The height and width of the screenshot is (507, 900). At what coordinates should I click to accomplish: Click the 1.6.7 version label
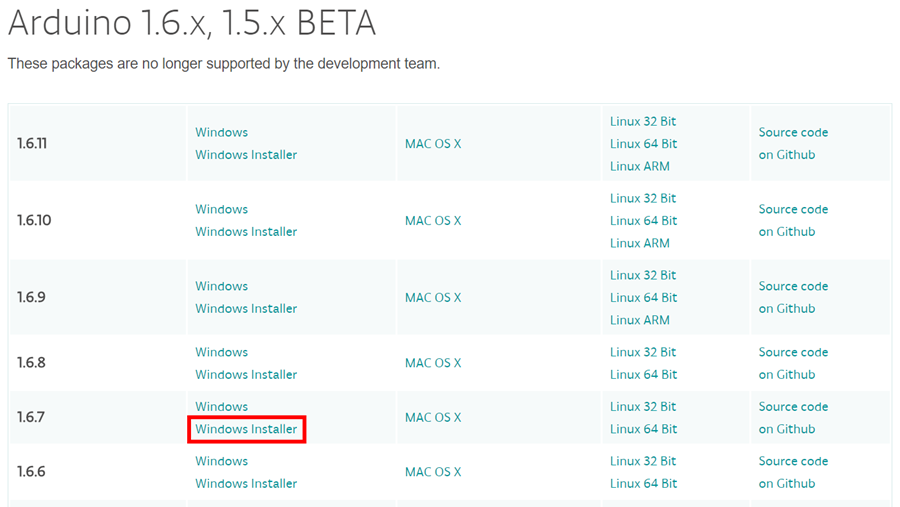point(30,417)
